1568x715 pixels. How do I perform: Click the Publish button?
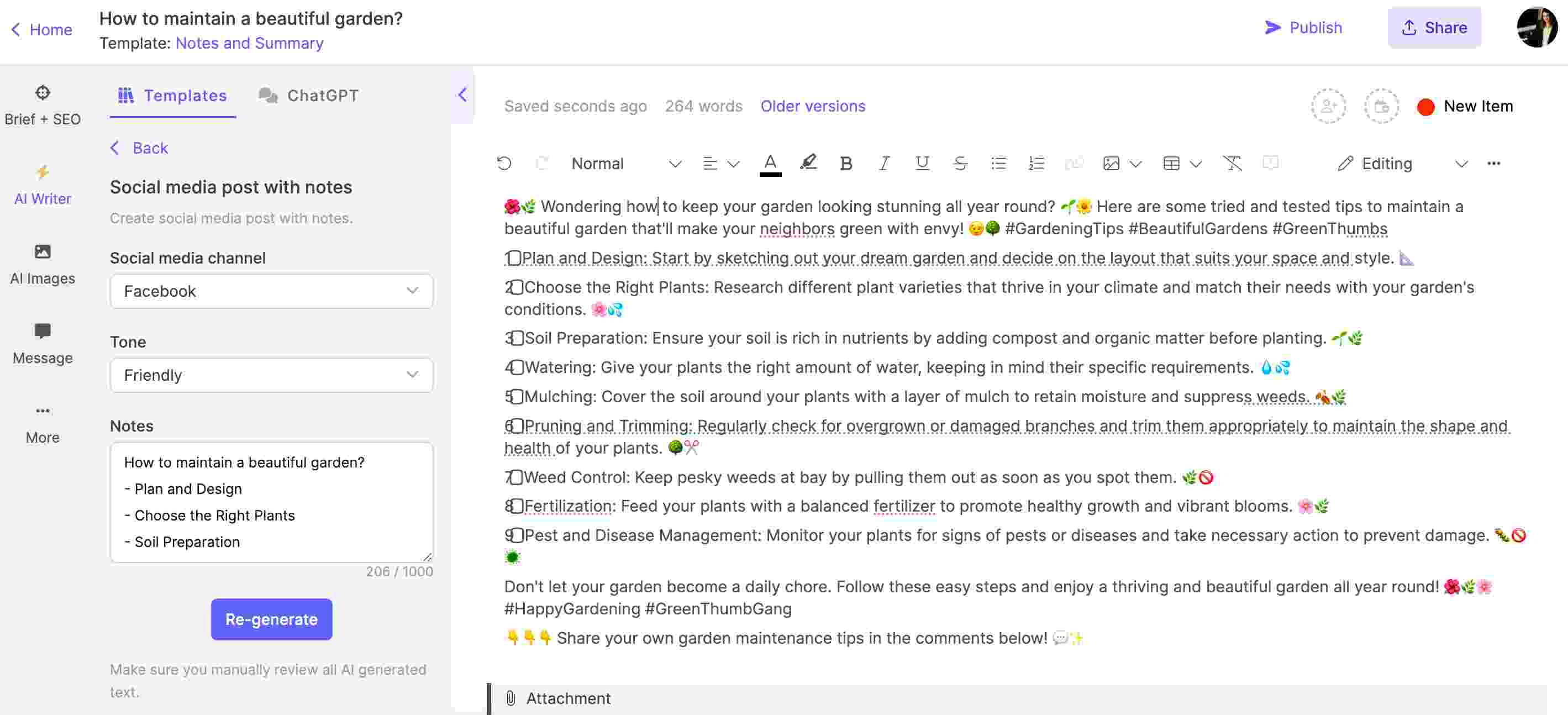point(1303,27)
